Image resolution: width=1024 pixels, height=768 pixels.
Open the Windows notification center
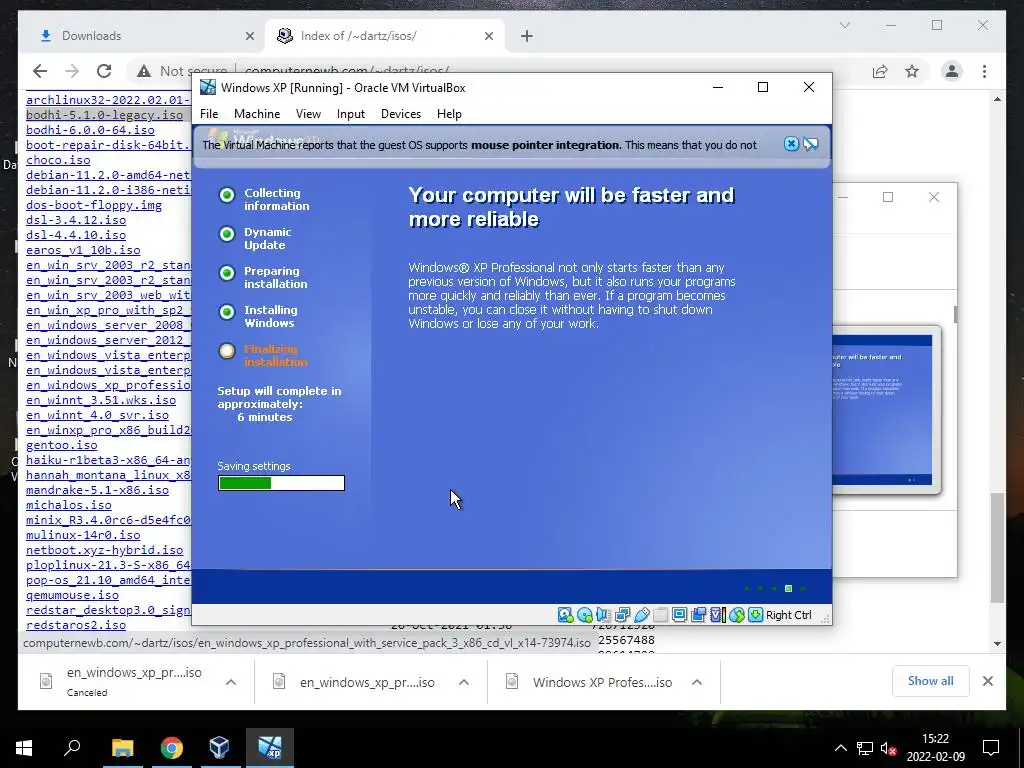[991, 748]
